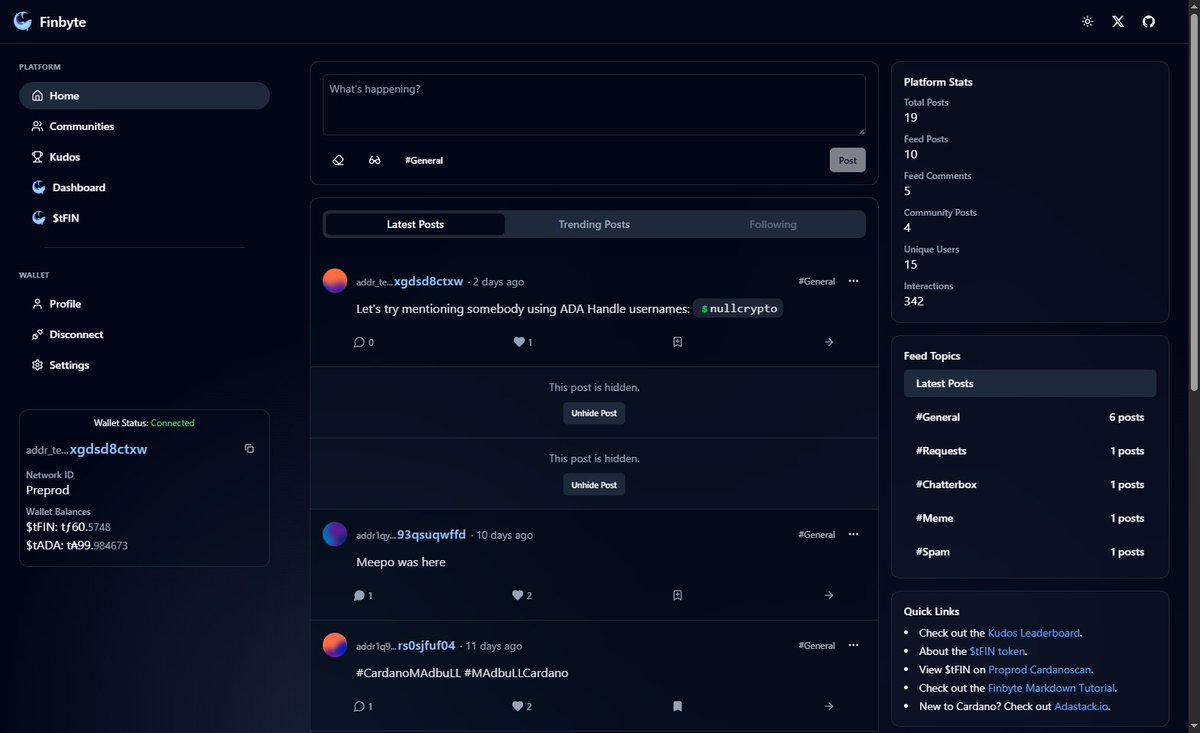Open the nullcrypto post using its arrow icon
Viewport: 1200px width, 733px height.
[829, 342]
